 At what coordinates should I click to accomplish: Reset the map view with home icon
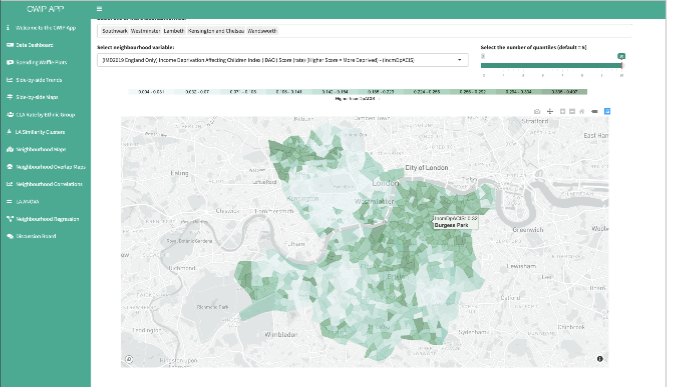click(582, 112)
